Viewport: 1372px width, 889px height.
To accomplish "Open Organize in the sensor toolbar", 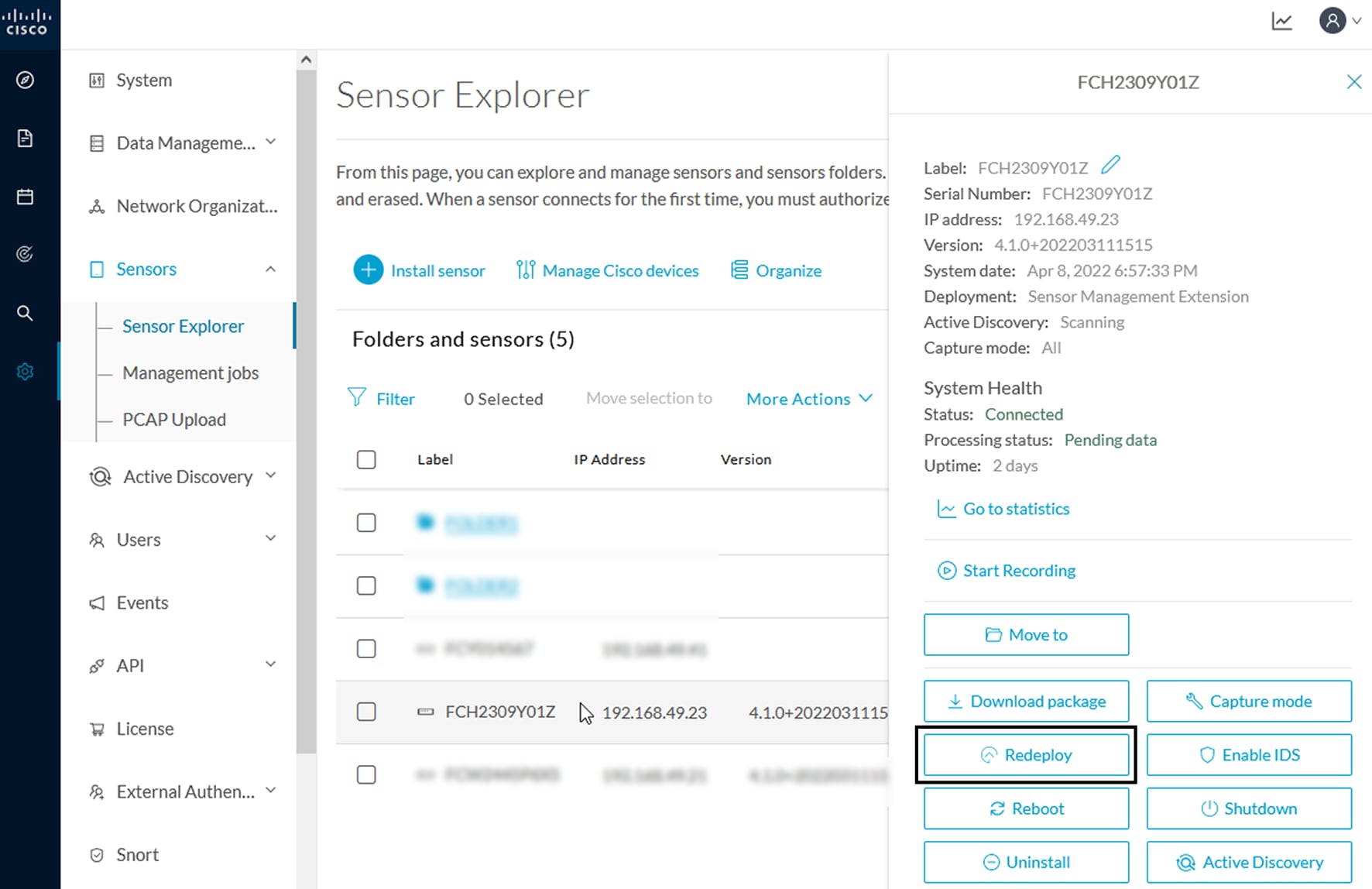I will pyautogui.click(x=776, y=270).
